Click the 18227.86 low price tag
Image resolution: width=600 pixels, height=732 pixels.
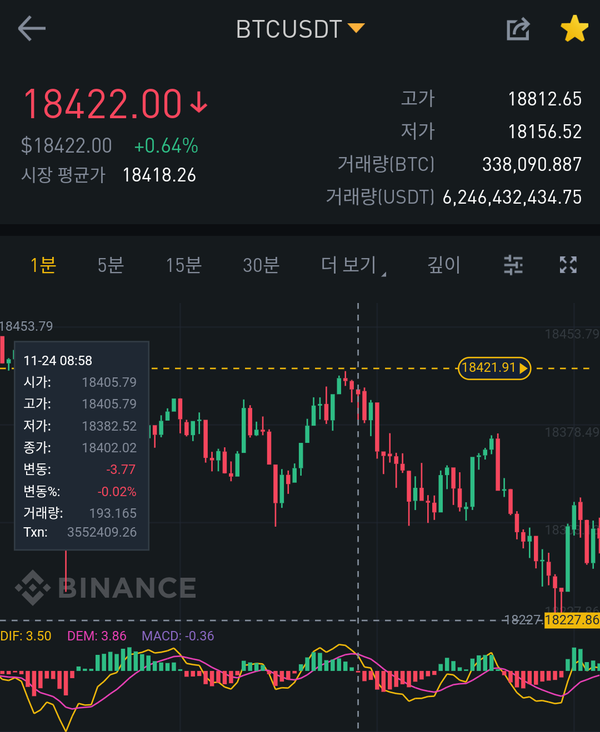(572, 620)
